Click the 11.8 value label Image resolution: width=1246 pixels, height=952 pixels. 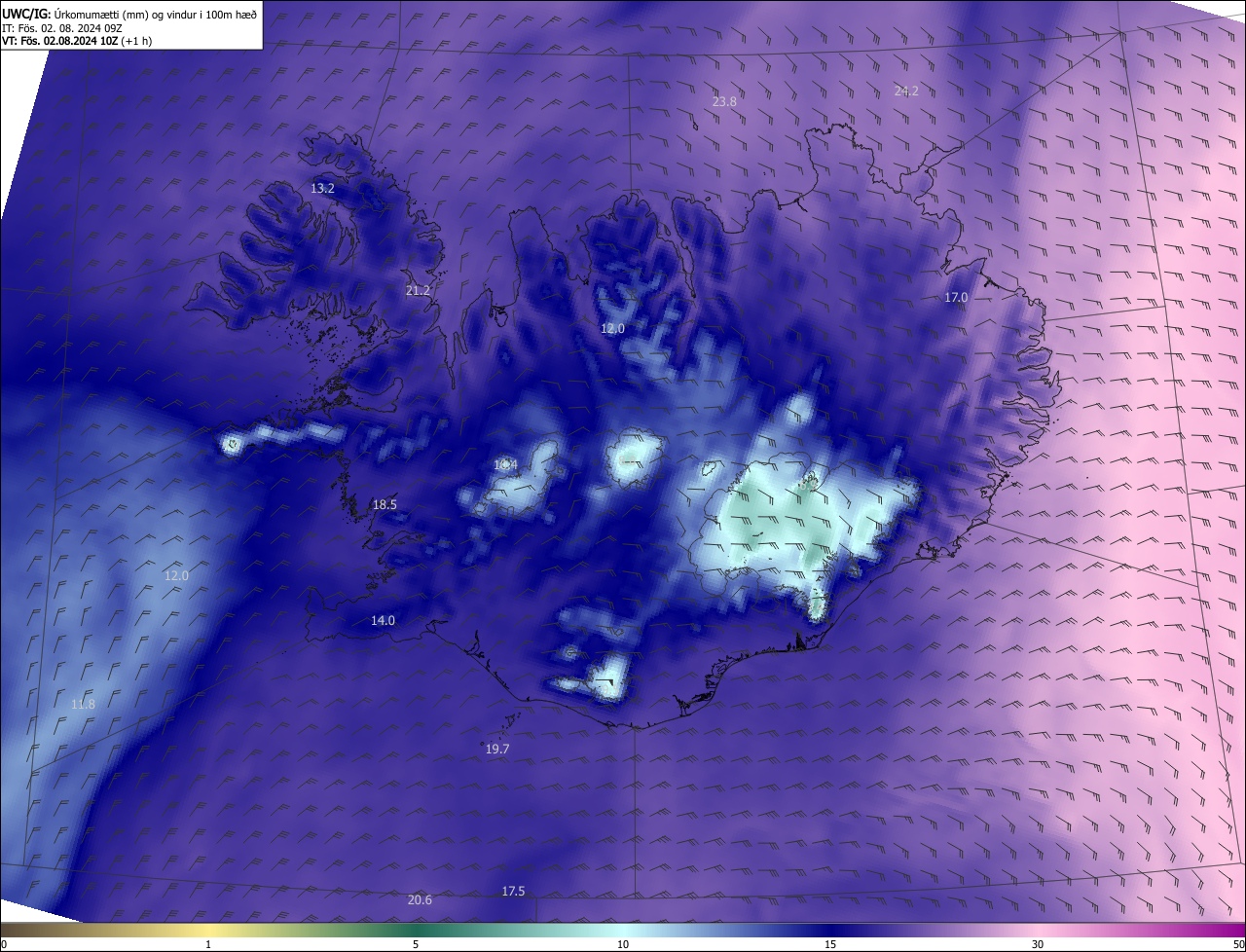[83, 704]
